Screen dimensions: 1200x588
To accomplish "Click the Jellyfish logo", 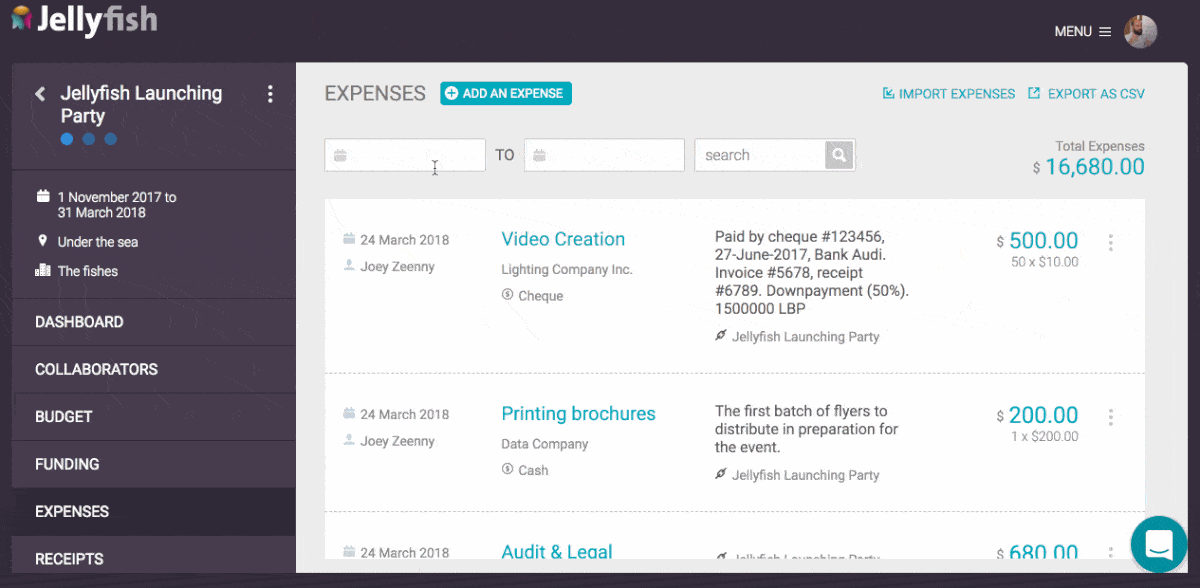I will point(84,21).
